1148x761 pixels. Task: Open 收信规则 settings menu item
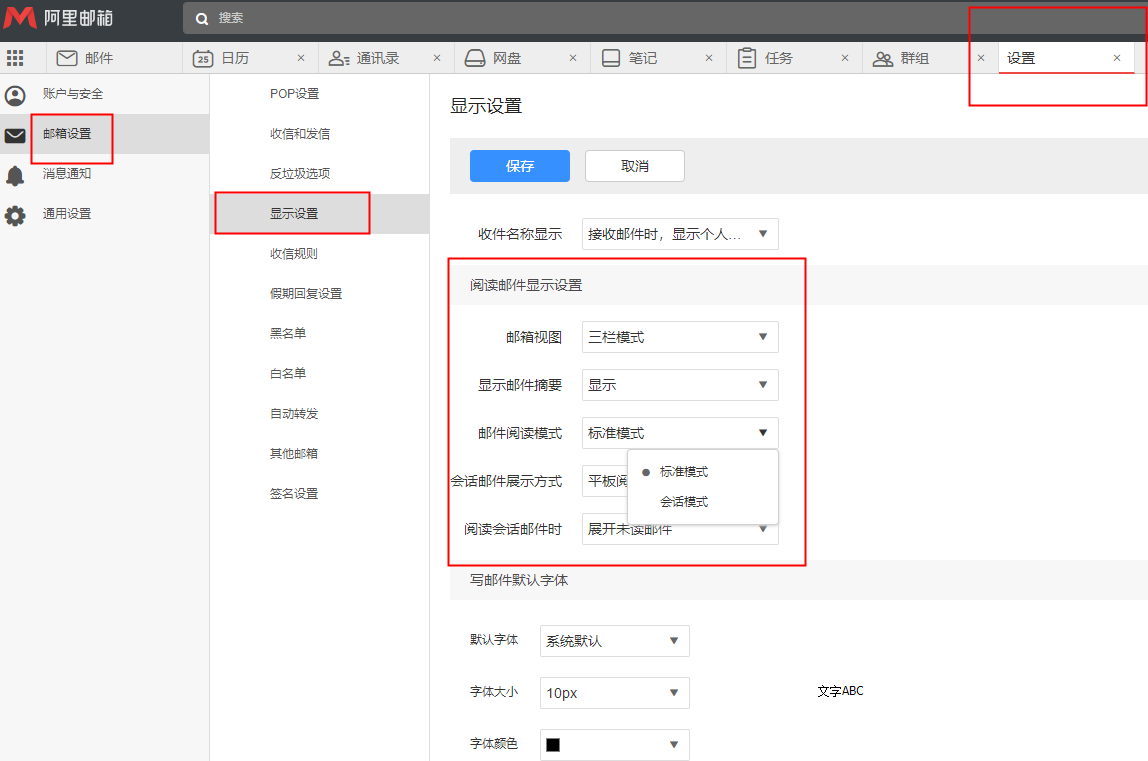pyautogui.click(x=294, y=254)
